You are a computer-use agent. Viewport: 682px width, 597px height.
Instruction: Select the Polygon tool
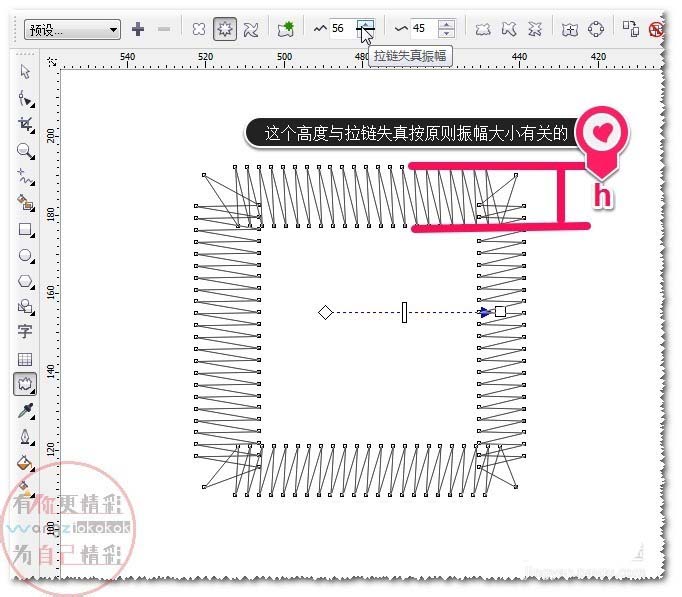[25, 281]
